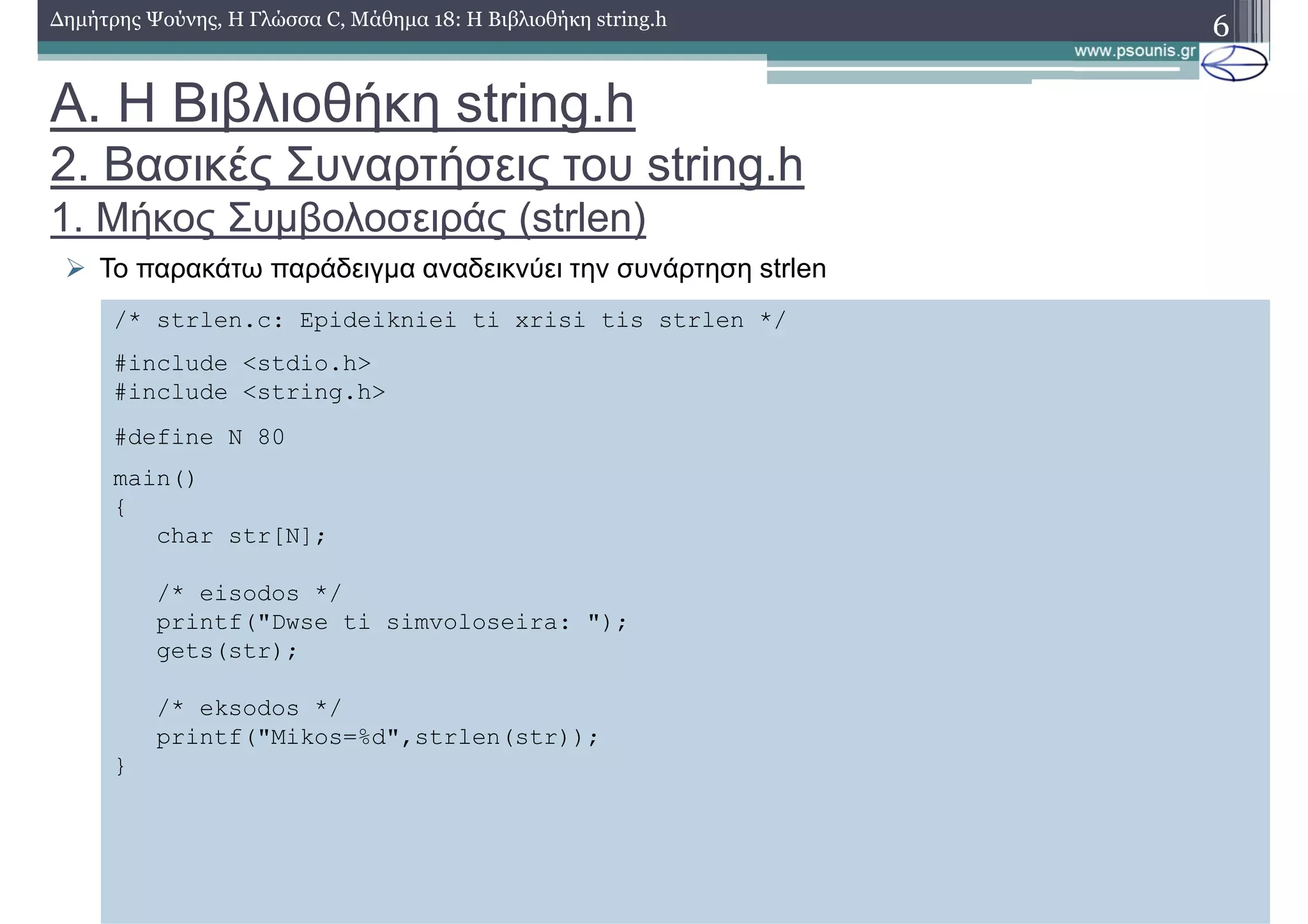This screenshot has height=924, width=1308.
Task: Open the www.psounis.gr website link
Action: tap(1134, 51)
